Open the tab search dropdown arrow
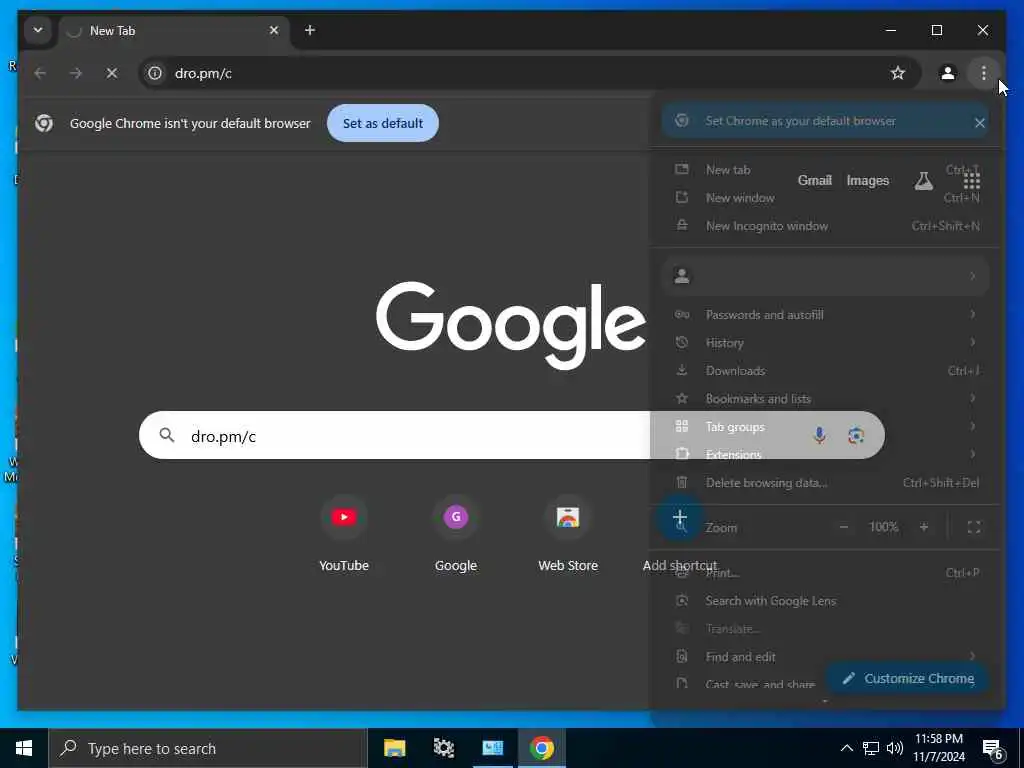This screenshot has height=768, width=1024. click(38, 30)
